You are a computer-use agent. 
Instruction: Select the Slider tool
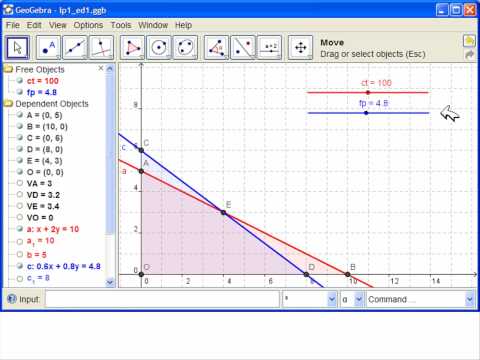(x=270, y=48)
